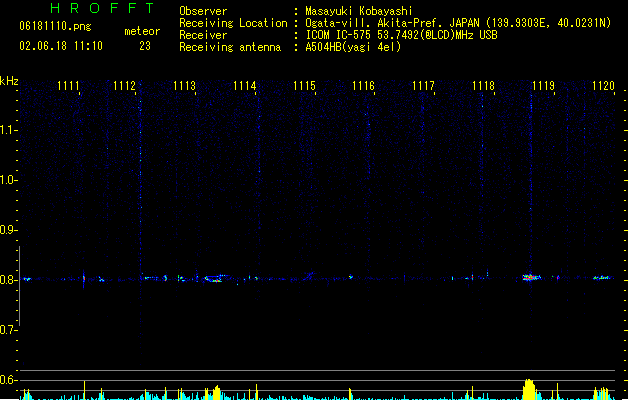Click the vertical gray range bar at left
Viewport: 629px width, 400px height.
[x=19, y=286]
